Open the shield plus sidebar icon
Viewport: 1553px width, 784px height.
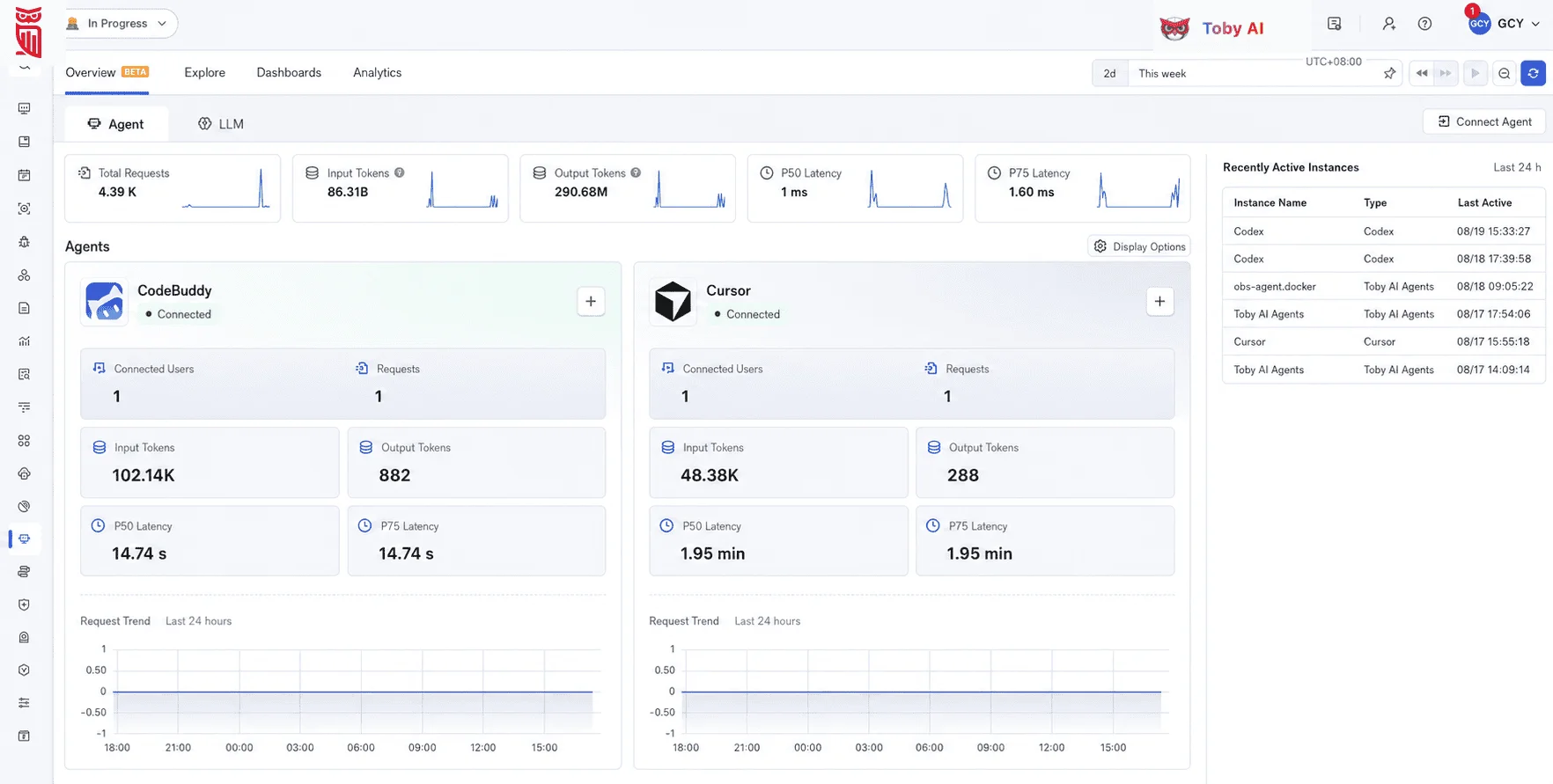[x=25, y=604]
